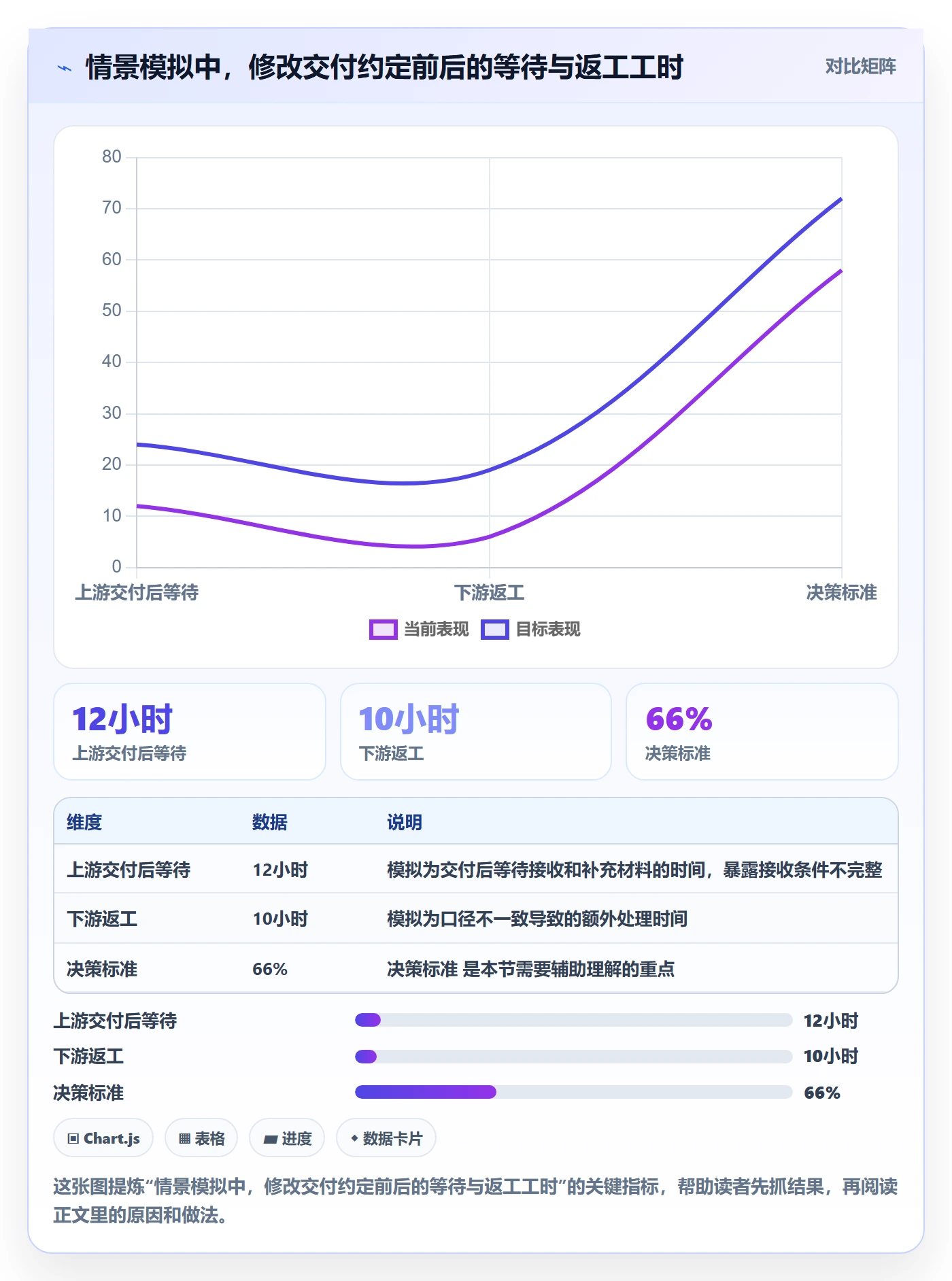Select the Chart.js tag chip
The height and width of the screenshot is (1281, 952).
tap(103, 1138)
